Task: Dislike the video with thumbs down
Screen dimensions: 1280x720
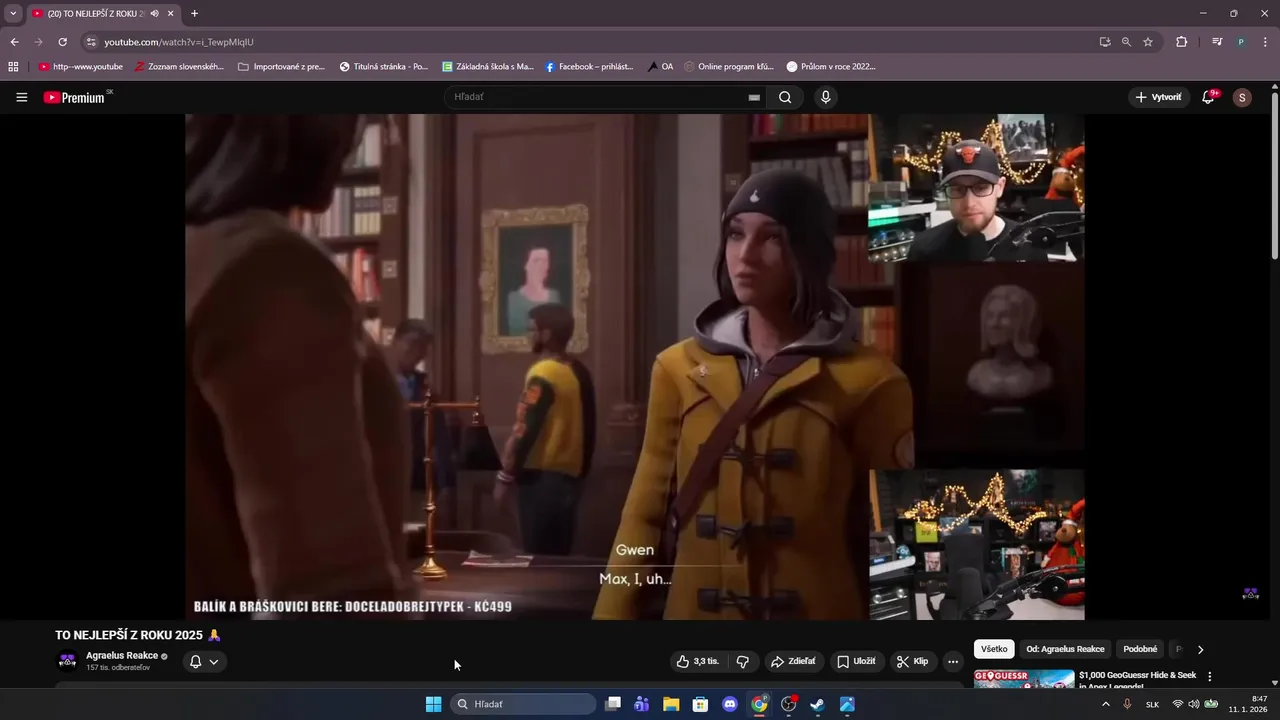Action: [743, 661]
